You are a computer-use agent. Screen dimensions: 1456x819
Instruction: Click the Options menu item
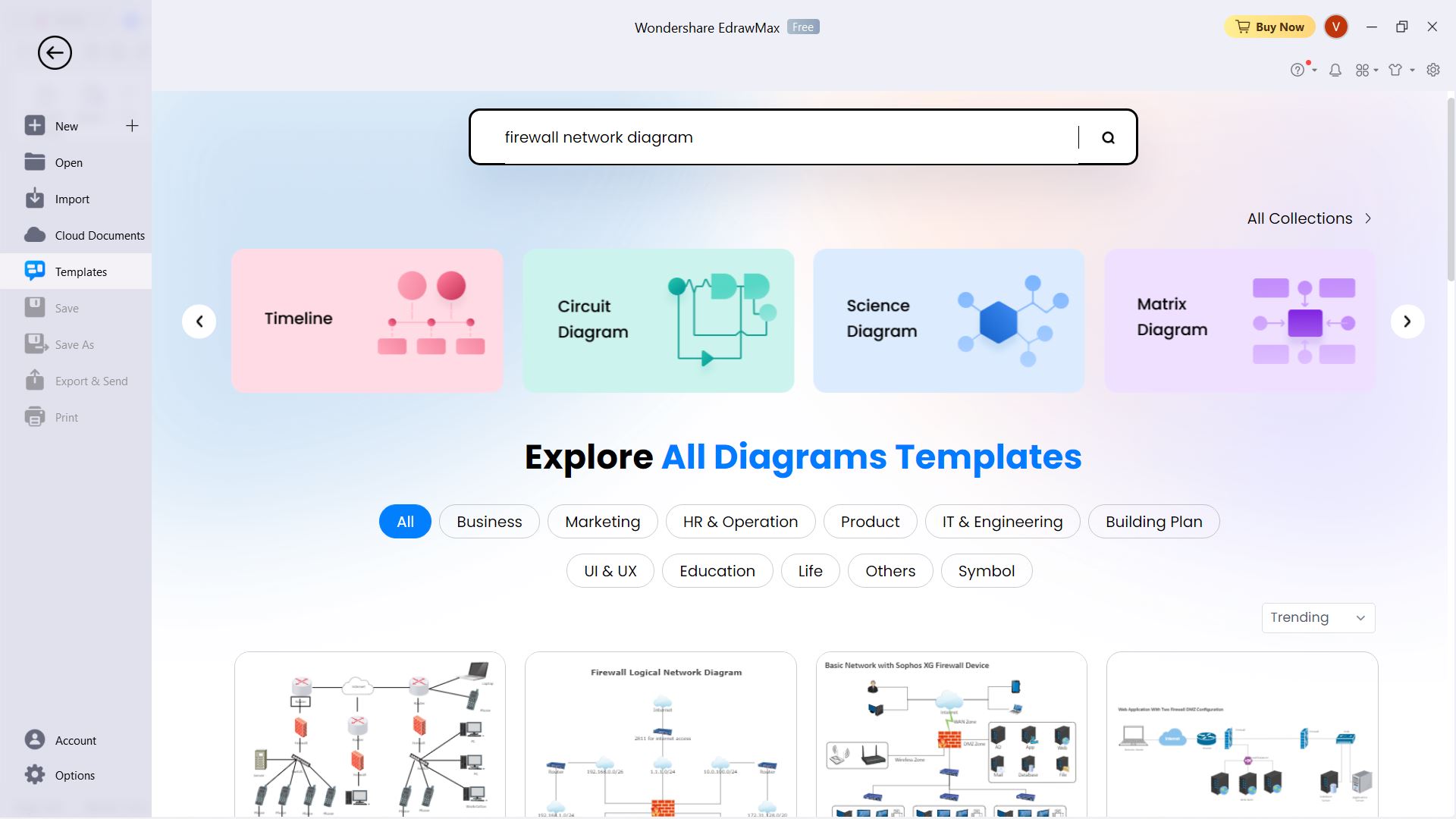click(x=75, y=775)
